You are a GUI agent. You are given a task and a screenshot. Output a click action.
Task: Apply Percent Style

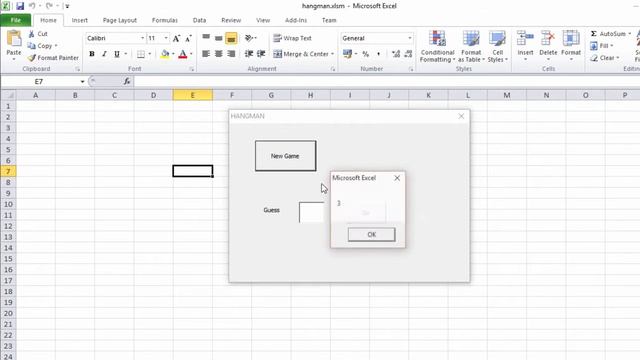click(x=366, y=54)
